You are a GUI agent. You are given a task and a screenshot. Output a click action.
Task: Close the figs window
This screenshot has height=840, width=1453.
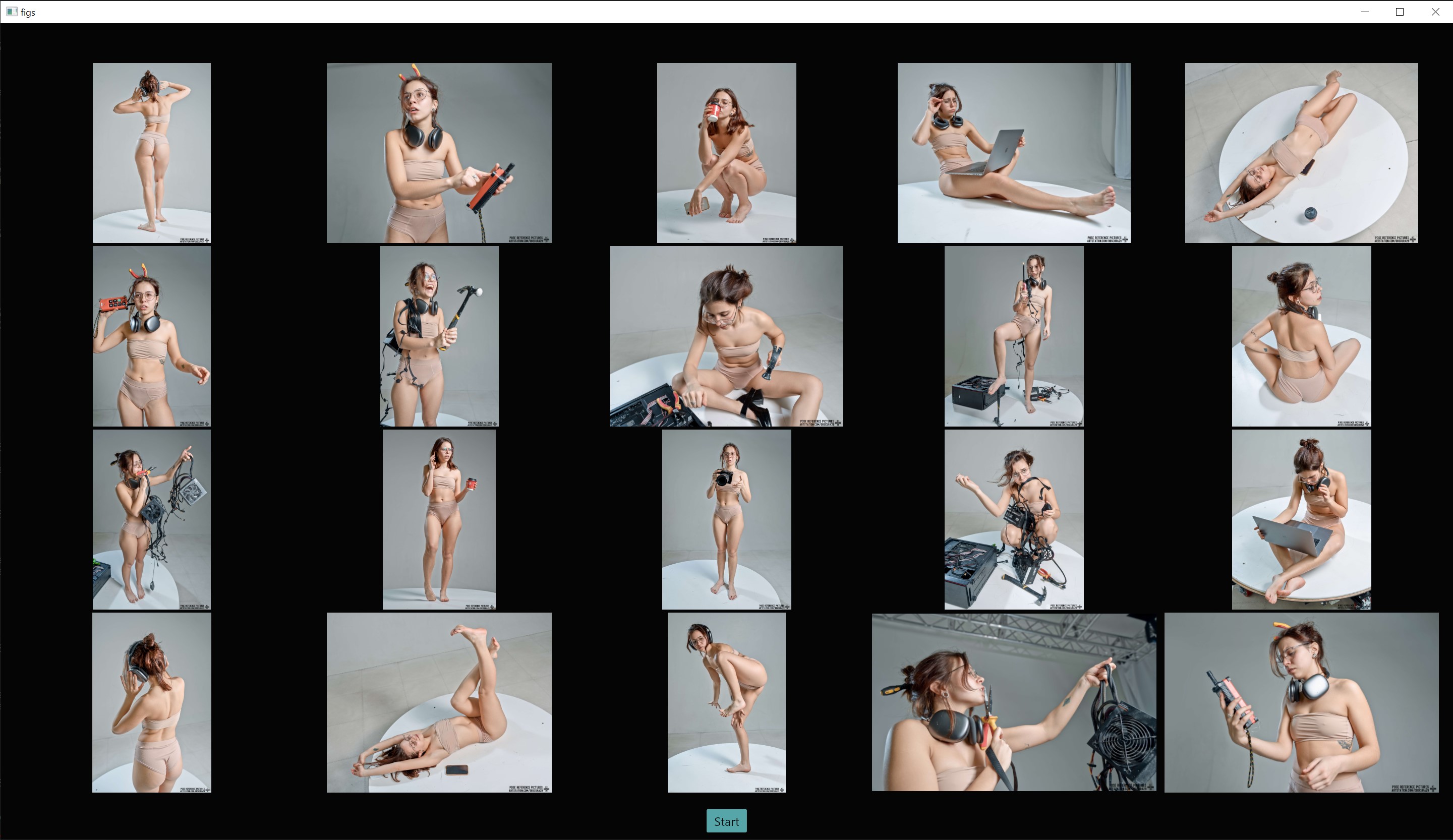point(1435,12)
